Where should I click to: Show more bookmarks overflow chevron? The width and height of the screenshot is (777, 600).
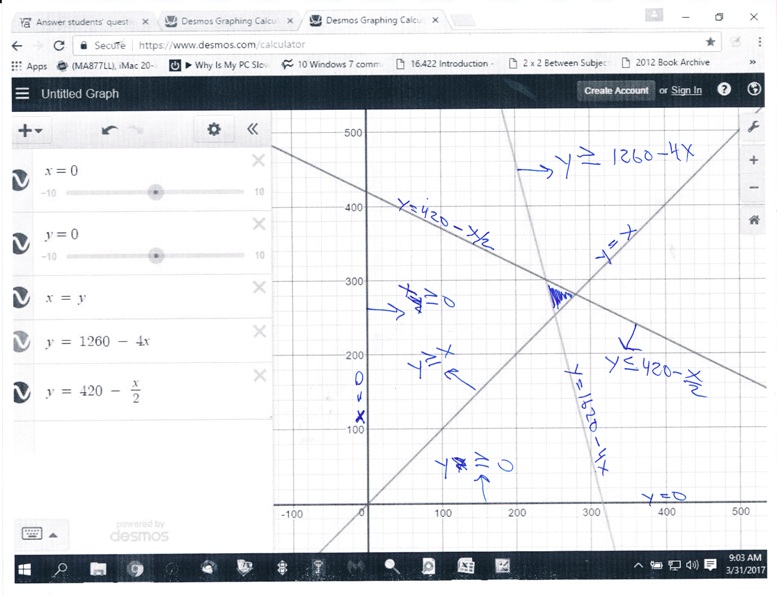[753, 62]
